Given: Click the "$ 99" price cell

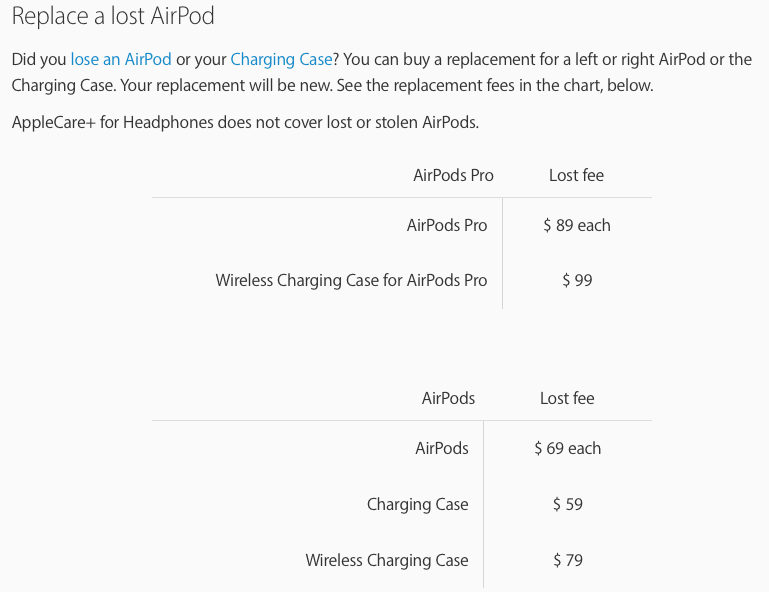Looking at the screenshot, I should coord(577,280).
